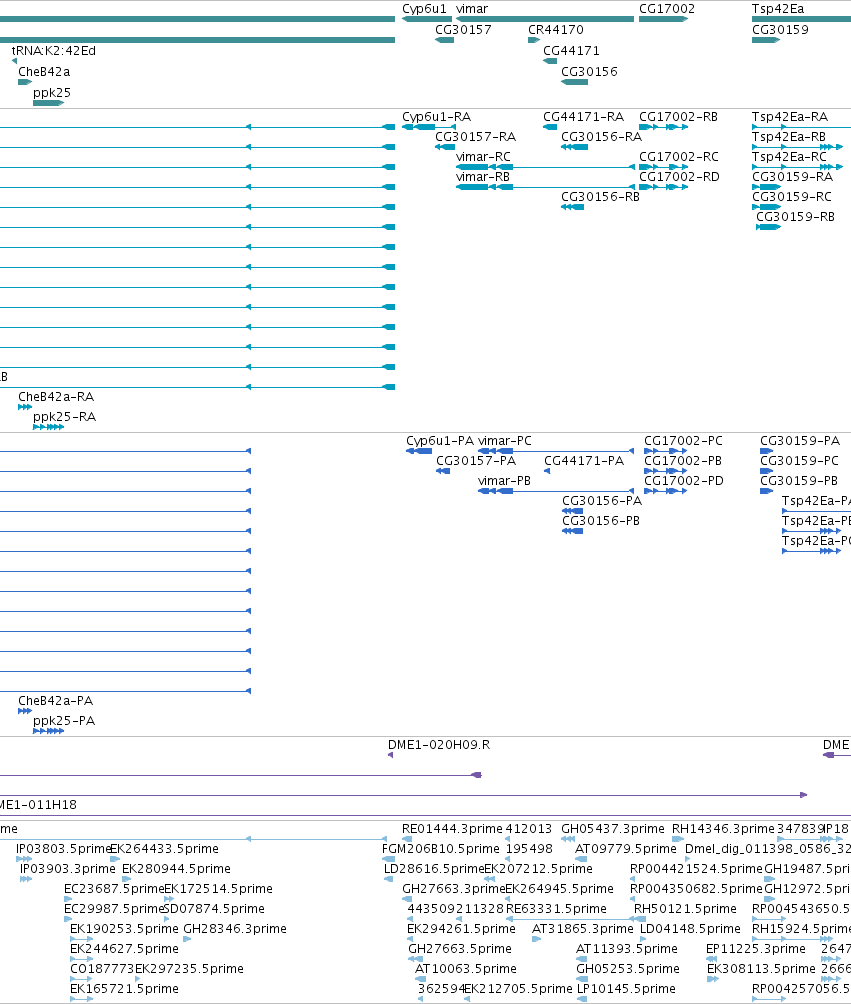The image size is (851, 1004).
Task: Open the CG17002-RB transcript label
Action: click(678, 117)
